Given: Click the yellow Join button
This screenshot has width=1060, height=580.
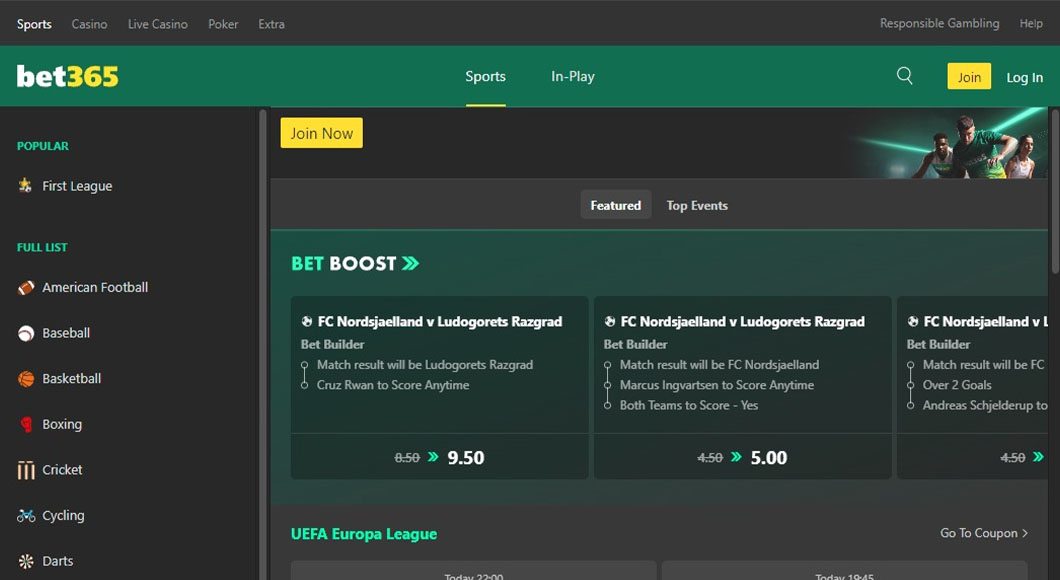Looking at the screenshot, I should (968, 75).
